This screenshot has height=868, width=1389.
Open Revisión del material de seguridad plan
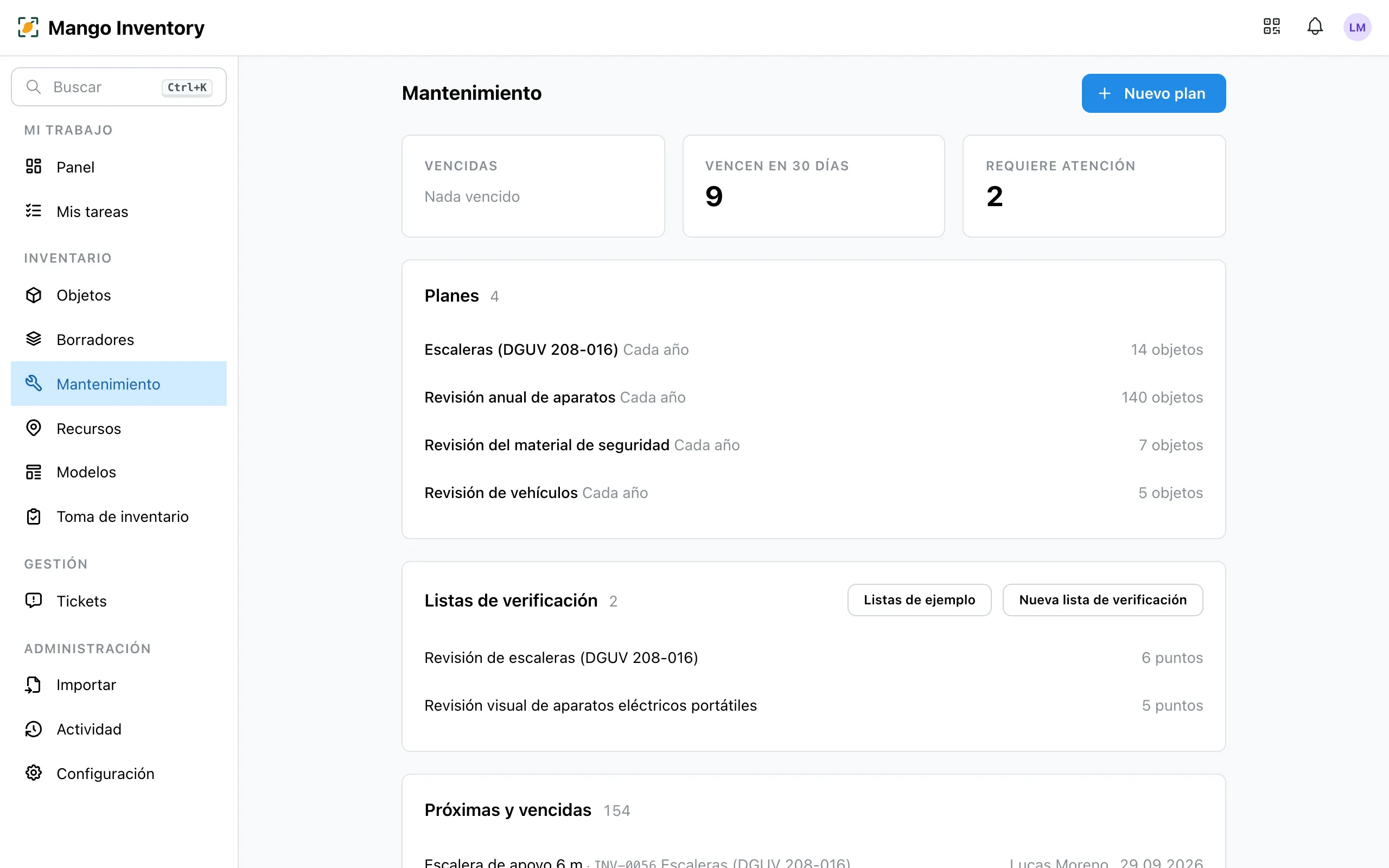[x=813, y=444]
